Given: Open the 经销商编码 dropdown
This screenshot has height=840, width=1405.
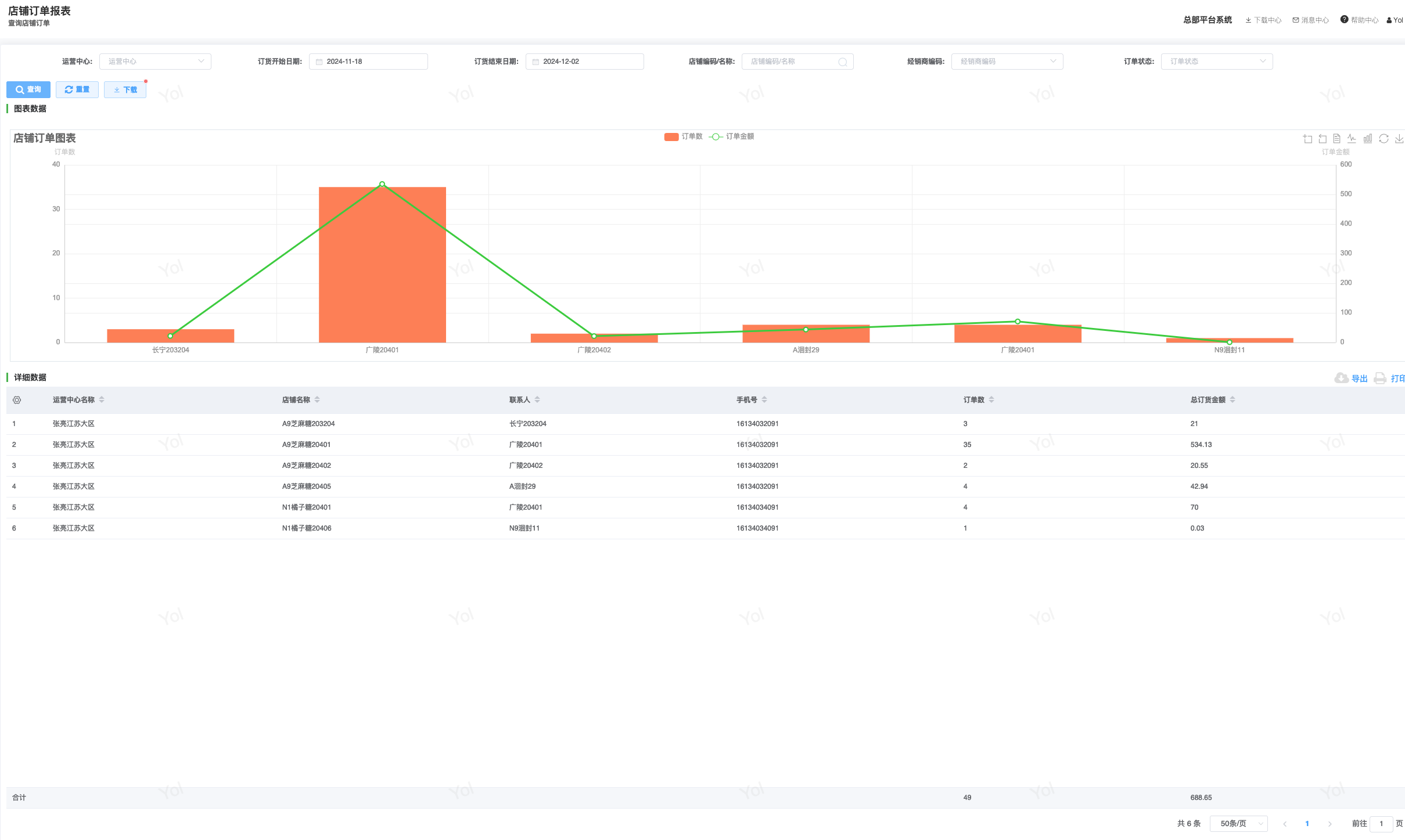Looking at the screenshot, I should 1007,62.
